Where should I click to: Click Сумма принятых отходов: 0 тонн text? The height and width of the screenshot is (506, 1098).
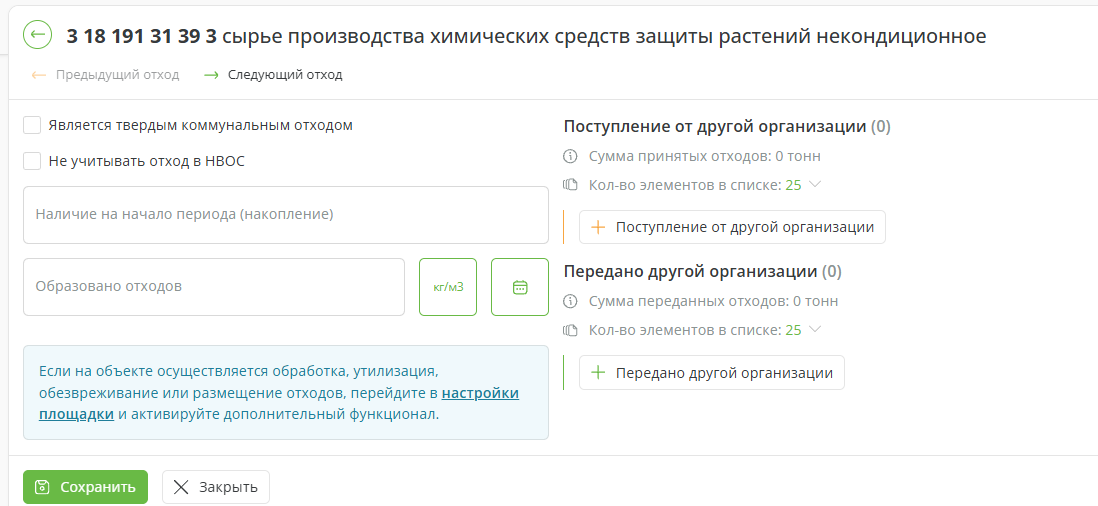click(x=704, y=156)
